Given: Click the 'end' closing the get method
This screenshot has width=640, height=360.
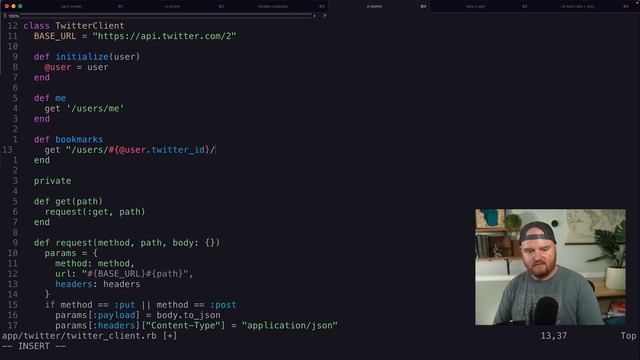Looking at the screenshot, I should tap(42, 222).
